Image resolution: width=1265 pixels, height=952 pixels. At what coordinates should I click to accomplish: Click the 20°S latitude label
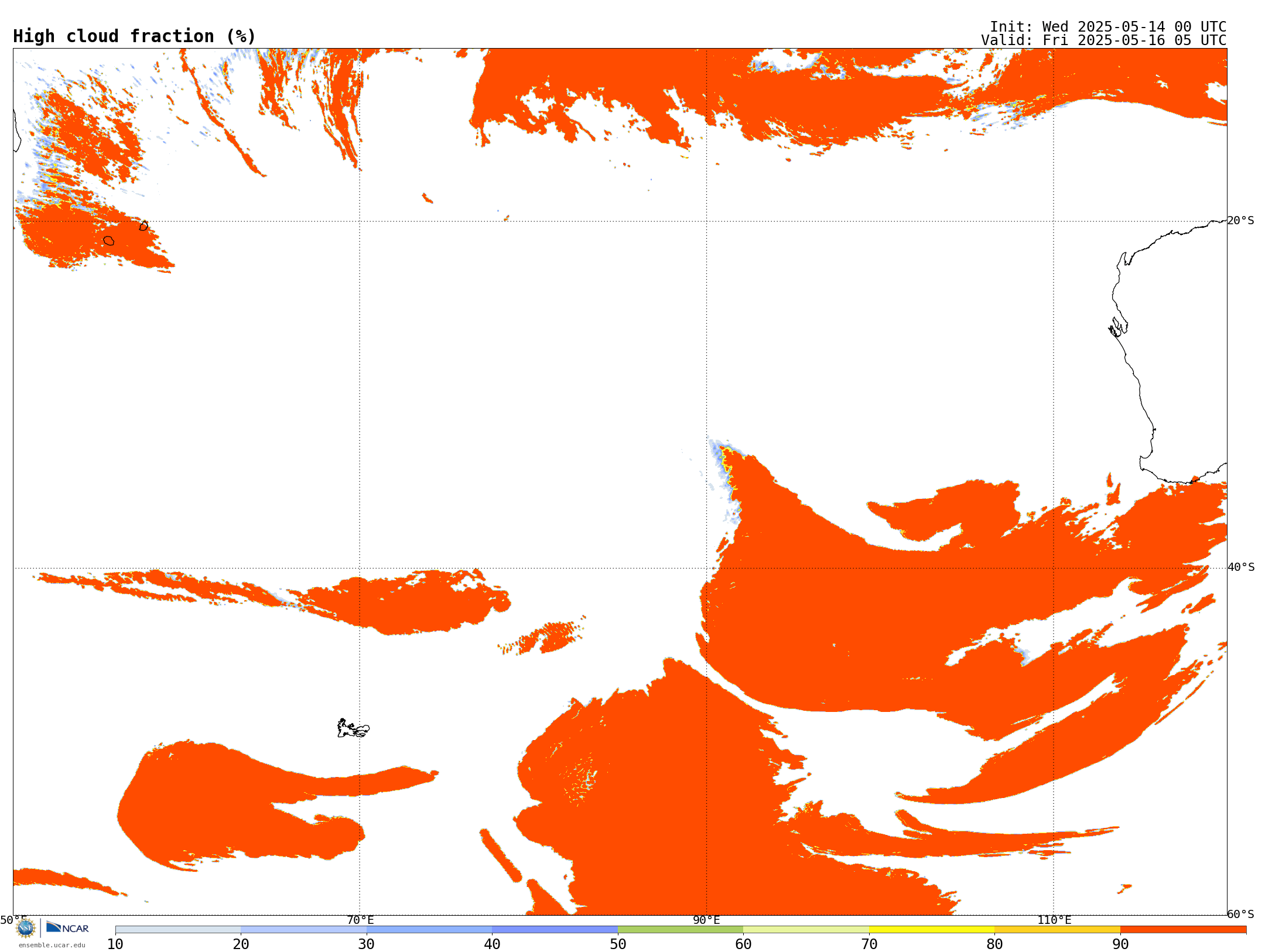point(1241,220)
